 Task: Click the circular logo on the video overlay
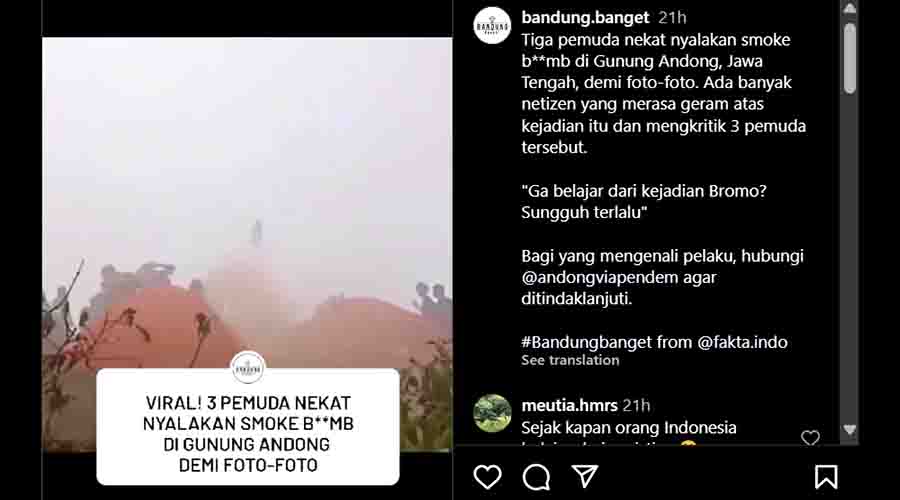pyautogui.click(x=248, y=368)
